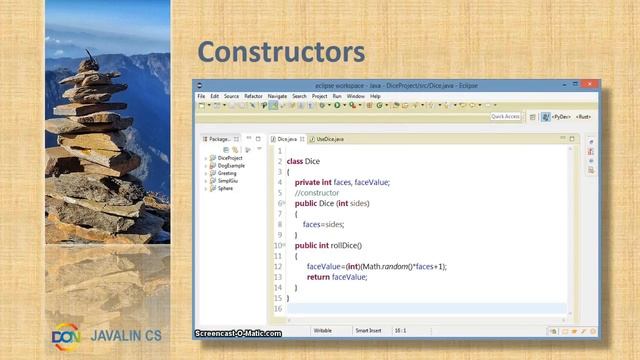Screen dimensions: 640x360
Task: Close the Dice.java tab
Action: 302,139
